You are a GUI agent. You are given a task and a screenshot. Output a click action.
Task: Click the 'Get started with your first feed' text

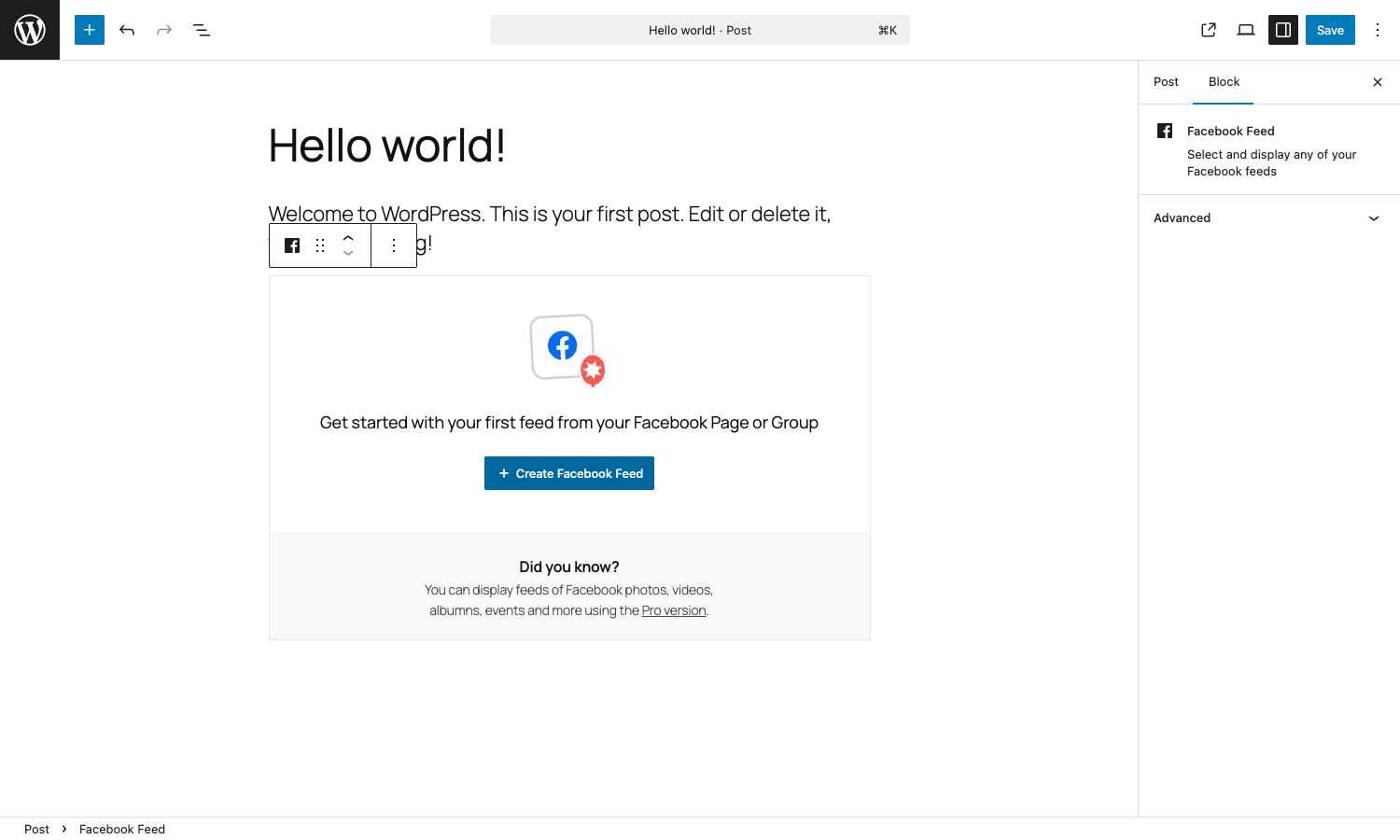pyautogui.click(x=569, y=423)
